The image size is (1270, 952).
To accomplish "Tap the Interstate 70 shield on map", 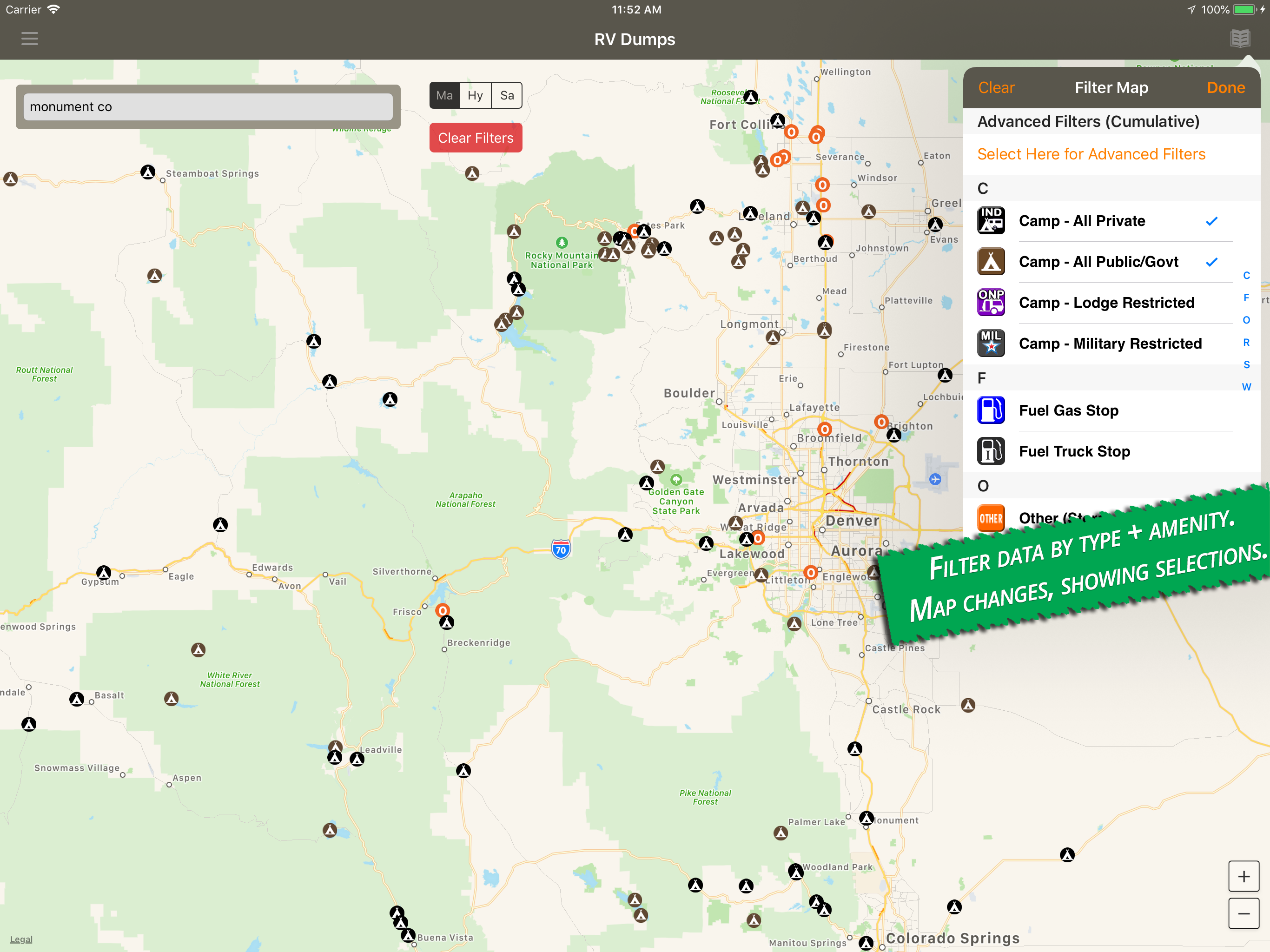I will click(x=561, y=549).
